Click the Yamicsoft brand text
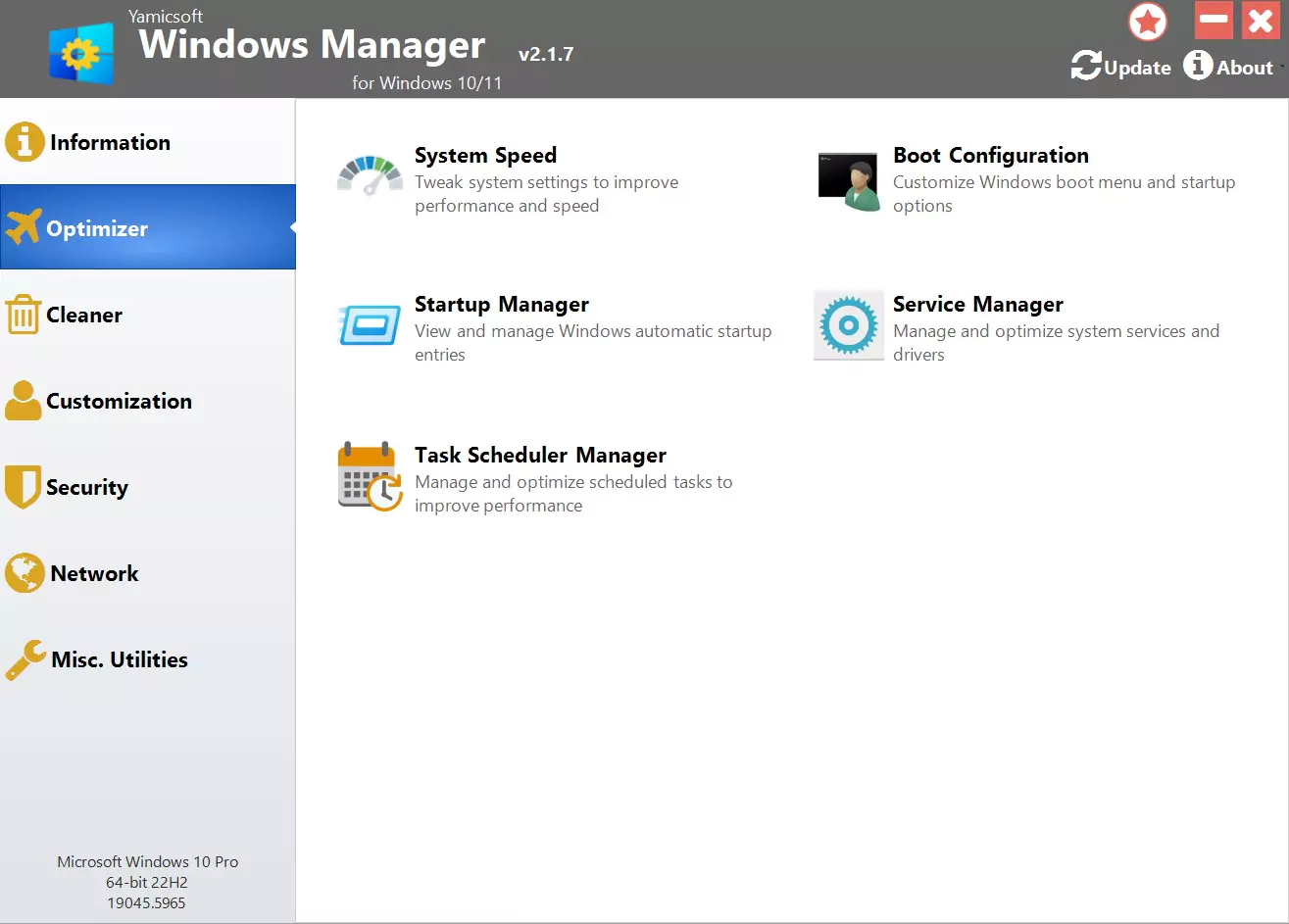Screen dimensions: 1289x924 (x=166, y=16)
